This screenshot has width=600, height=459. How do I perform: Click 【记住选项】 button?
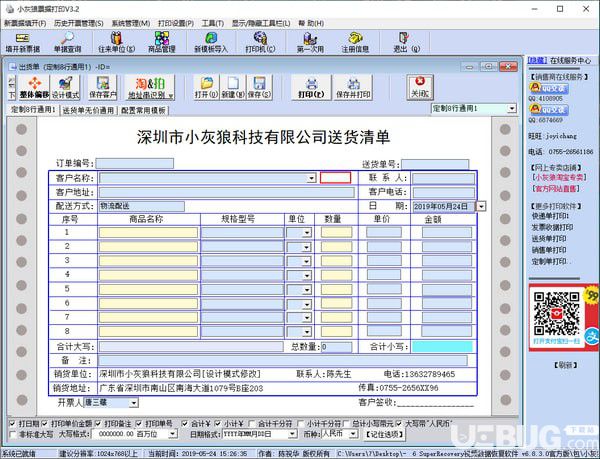coord(384,435)
